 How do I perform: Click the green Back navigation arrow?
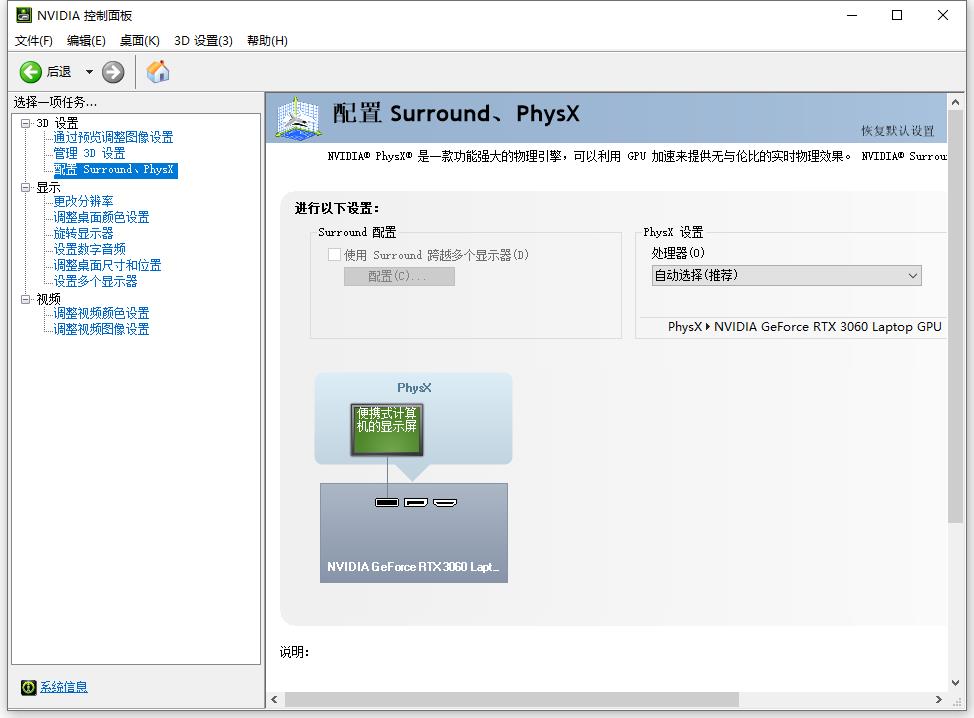point(30,71)
